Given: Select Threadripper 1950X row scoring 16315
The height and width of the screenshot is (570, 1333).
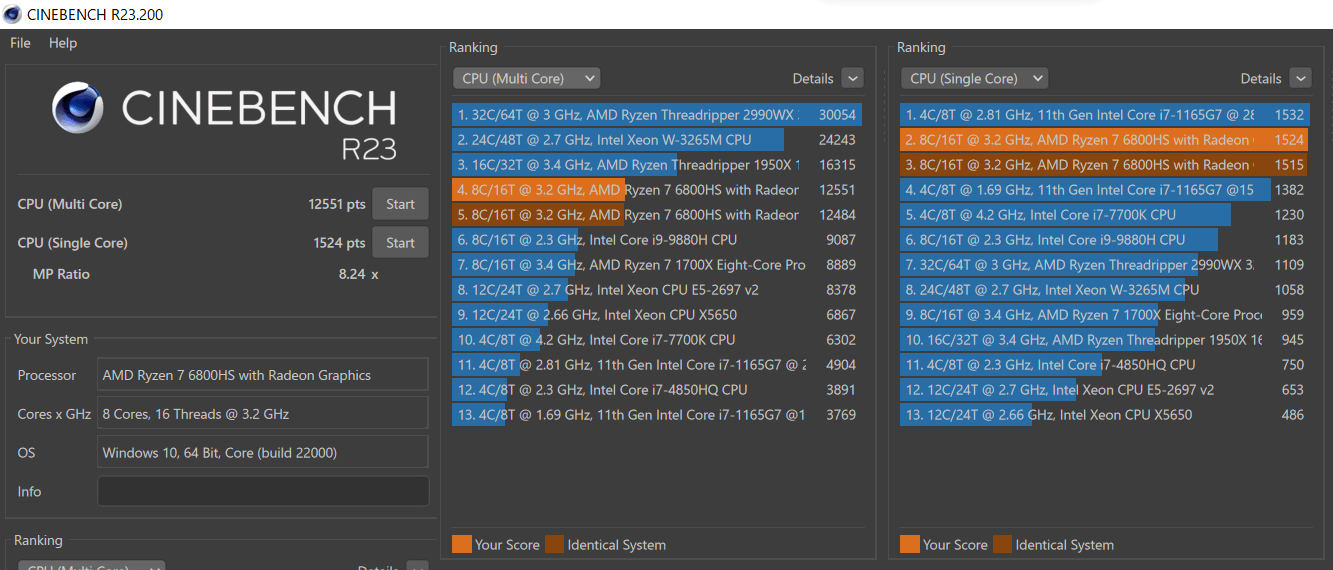Looking at the screenshot, I should point(657,165).
